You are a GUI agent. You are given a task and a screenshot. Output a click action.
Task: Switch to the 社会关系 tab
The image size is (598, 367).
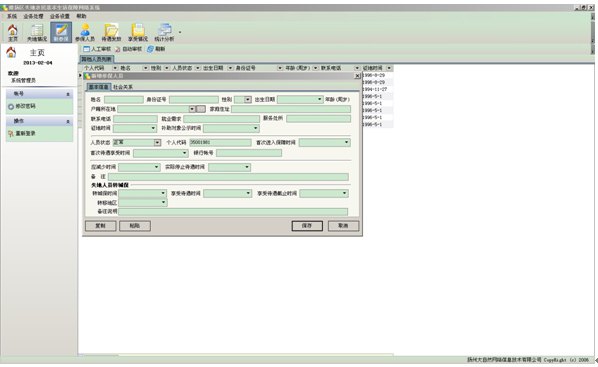click(x=123, y=87)
